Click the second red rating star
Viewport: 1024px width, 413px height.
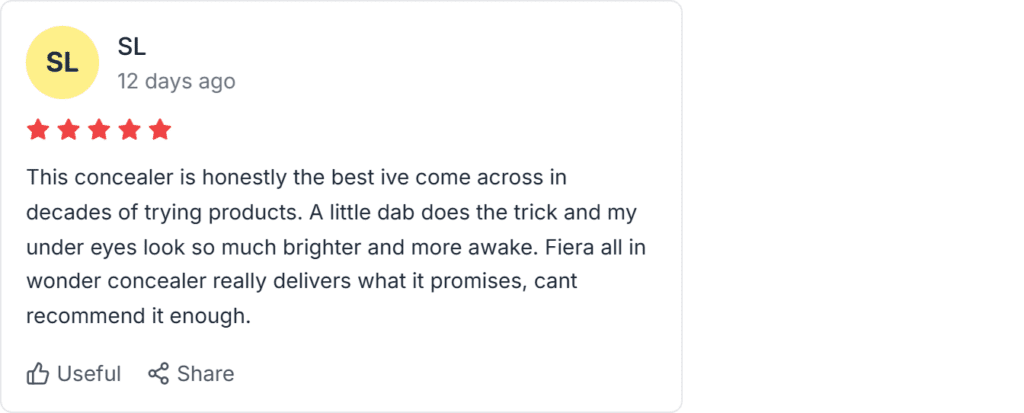coord(69,130)
